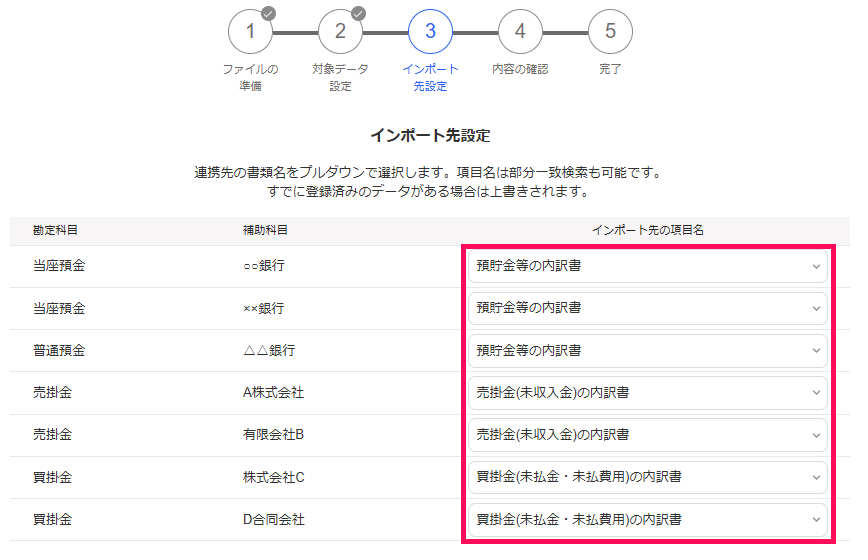The height and width of the screenshot is (560, 868).
Task: Click the △△銀行 sub-account cell
Action: 270,350
